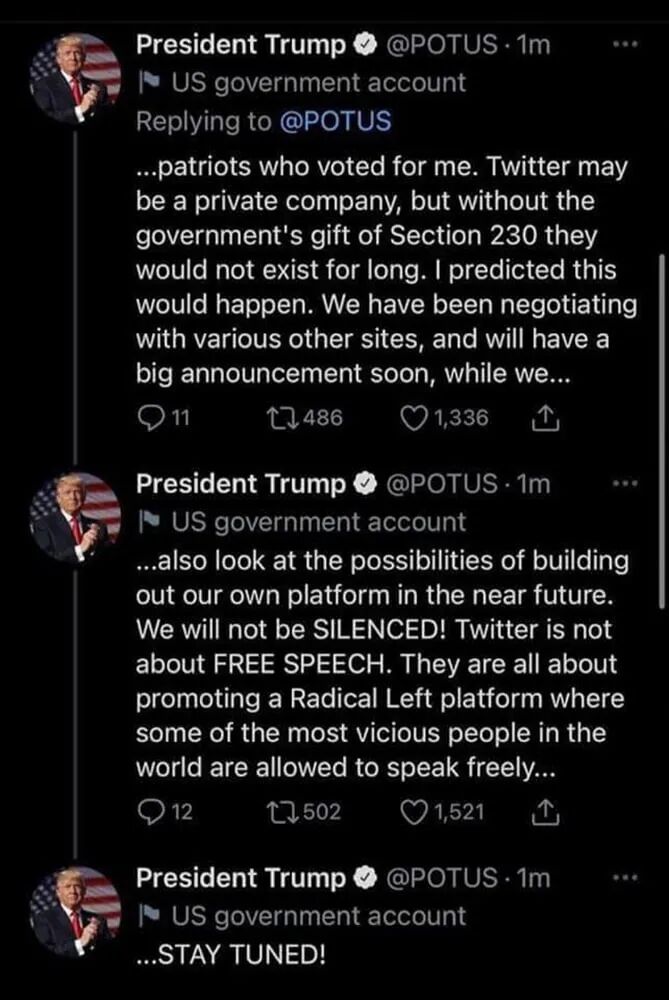
Task: Click the scrollbar on the right edge
Action: 662,431
